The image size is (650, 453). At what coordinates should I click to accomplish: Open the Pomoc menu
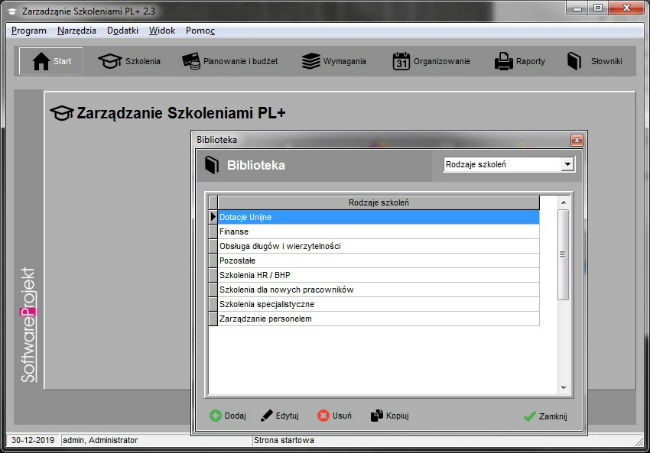(200, 31)
